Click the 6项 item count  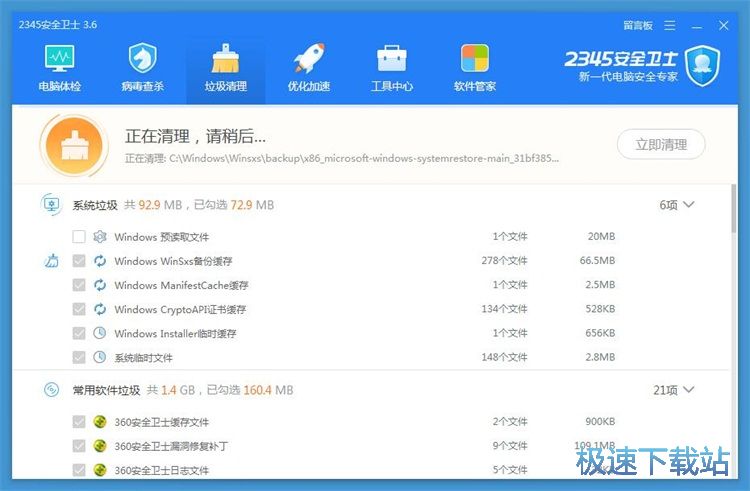click(668, 205)
